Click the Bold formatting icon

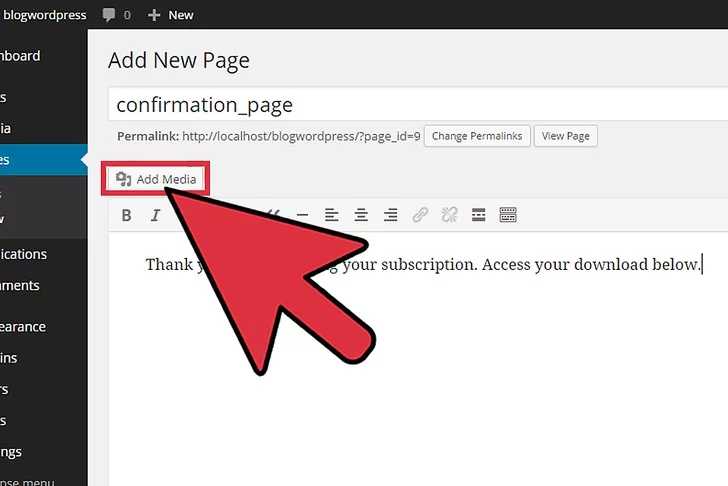126,215
